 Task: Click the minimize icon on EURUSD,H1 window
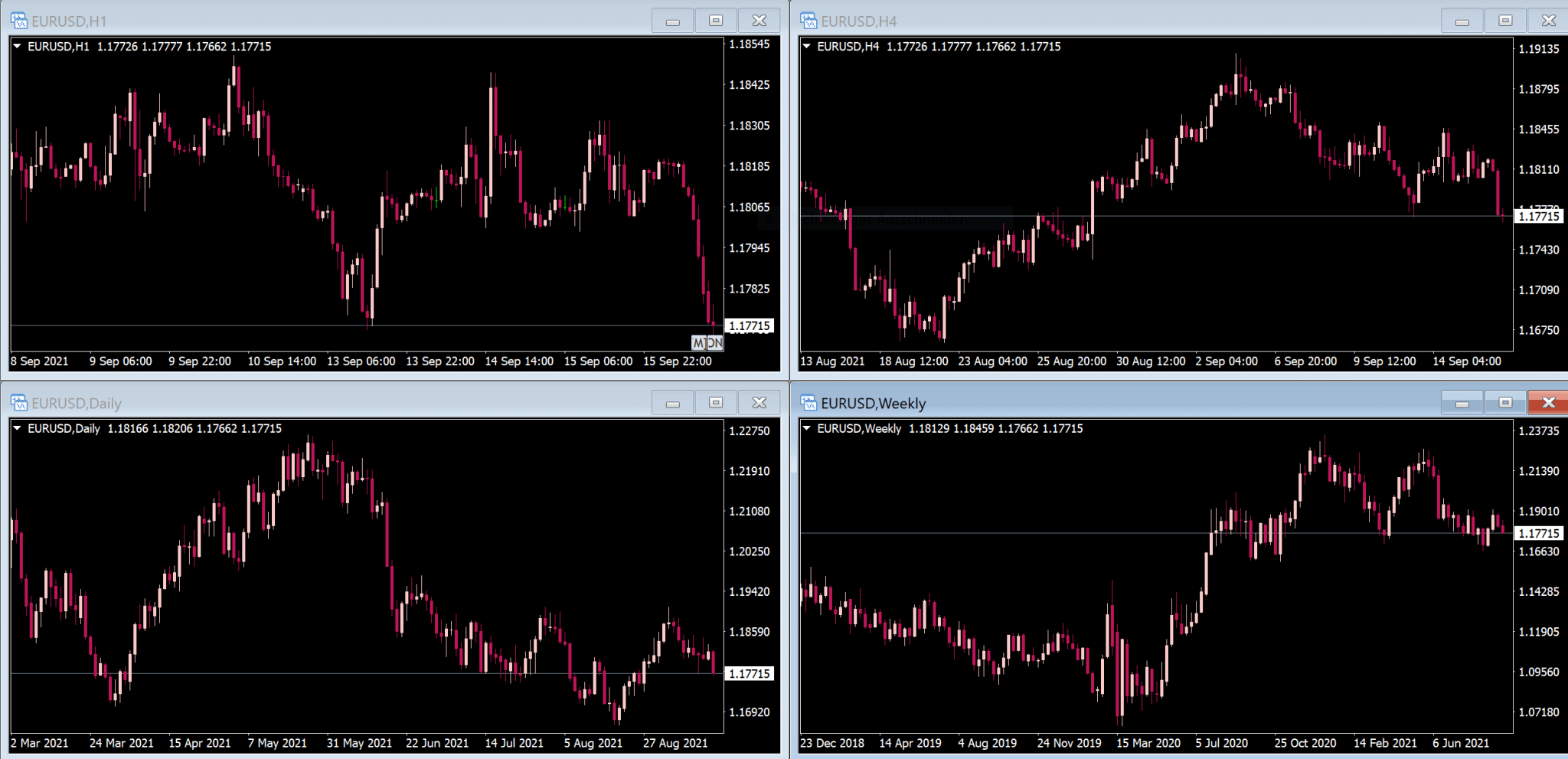point(671,21)
